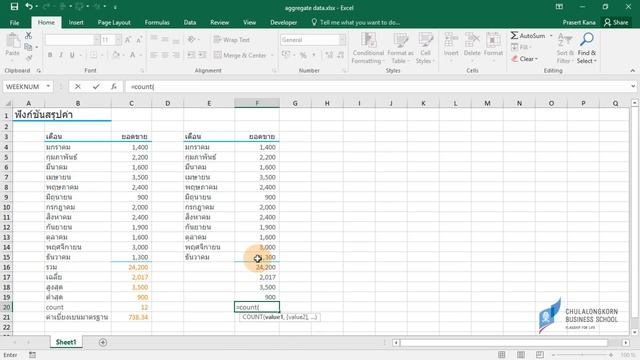This screenshot has width=640, height=360.
Task: Click the Undo arrow icon
Action: (x=29, y=6)
